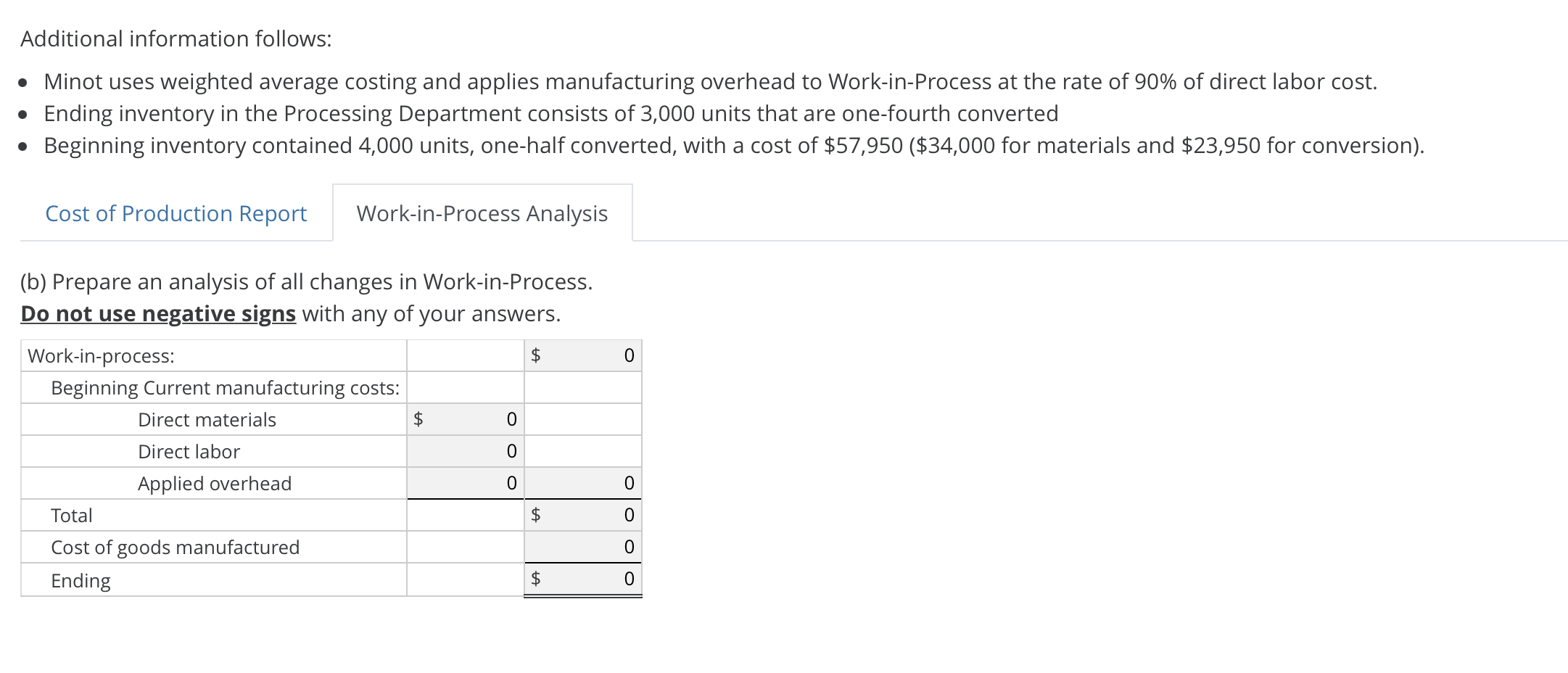Viewport: 1568px width, 673px height.
Task: Click the Additional information follows heading
Action: [176, 38]
